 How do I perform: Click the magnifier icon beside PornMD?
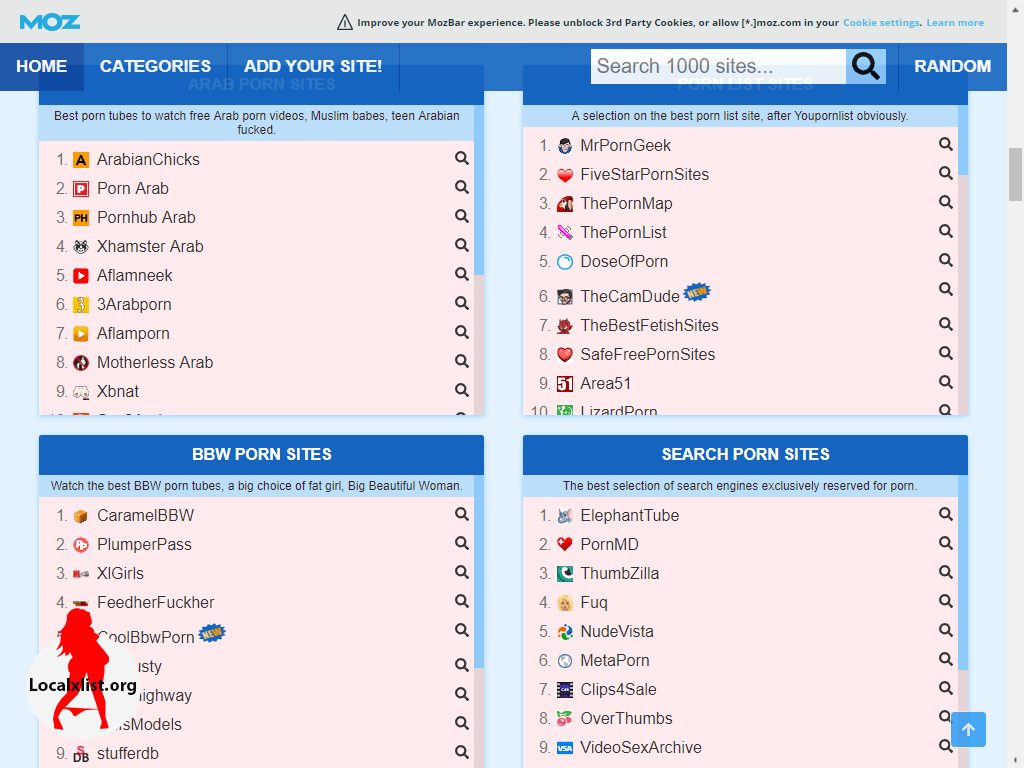click(x=946, y=543)
